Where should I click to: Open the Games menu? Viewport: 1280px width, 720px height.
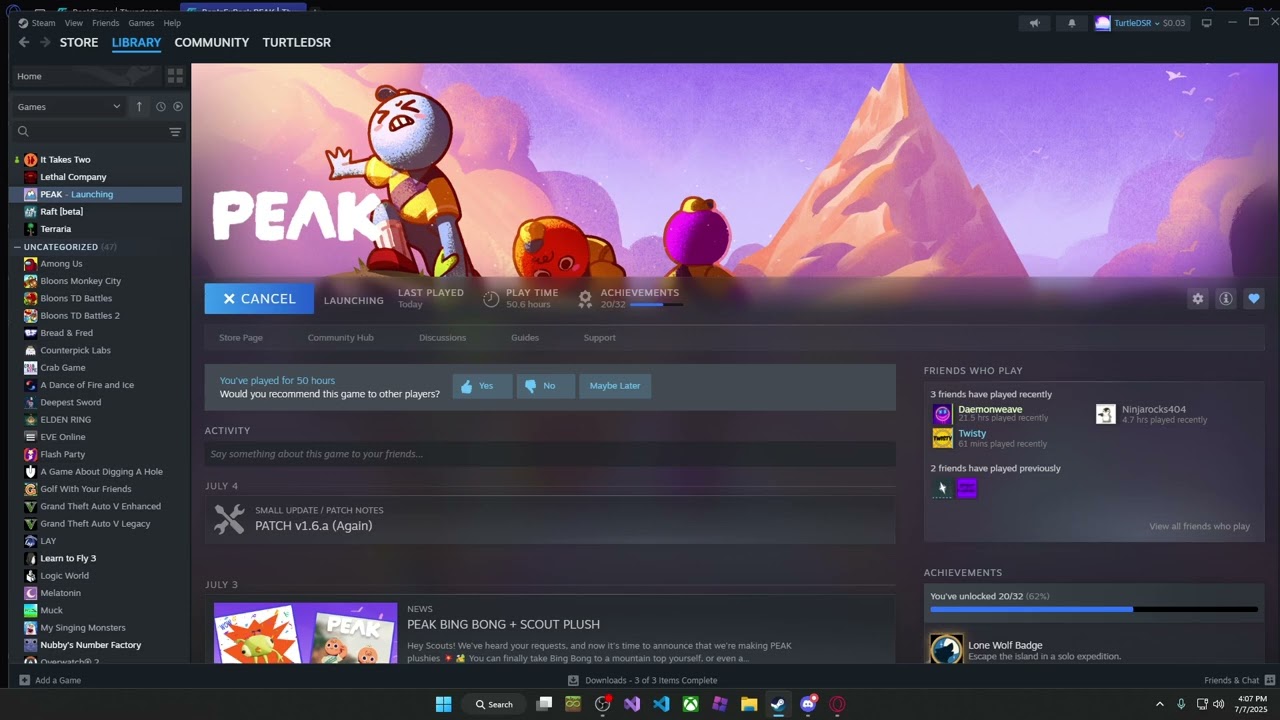tap(141, 23)
